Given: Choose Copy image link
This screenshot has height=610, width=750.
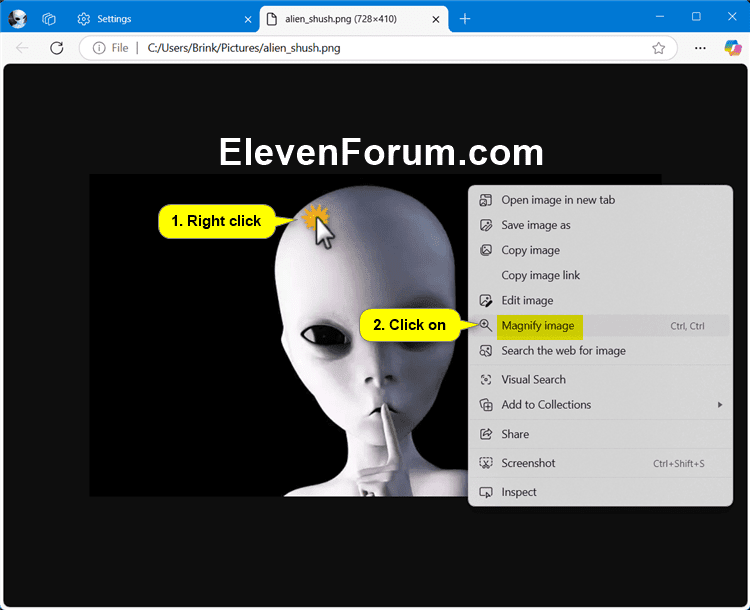Looking at the screenshot, I should (600, 275).
